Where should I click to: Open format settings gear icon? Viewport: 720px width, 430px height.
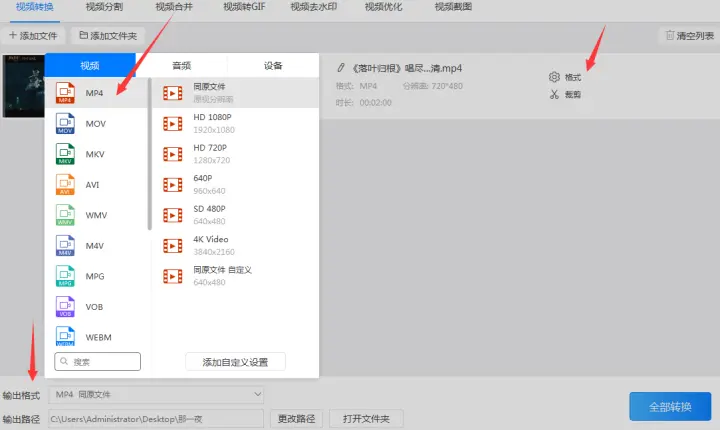(x=554, y=77)
